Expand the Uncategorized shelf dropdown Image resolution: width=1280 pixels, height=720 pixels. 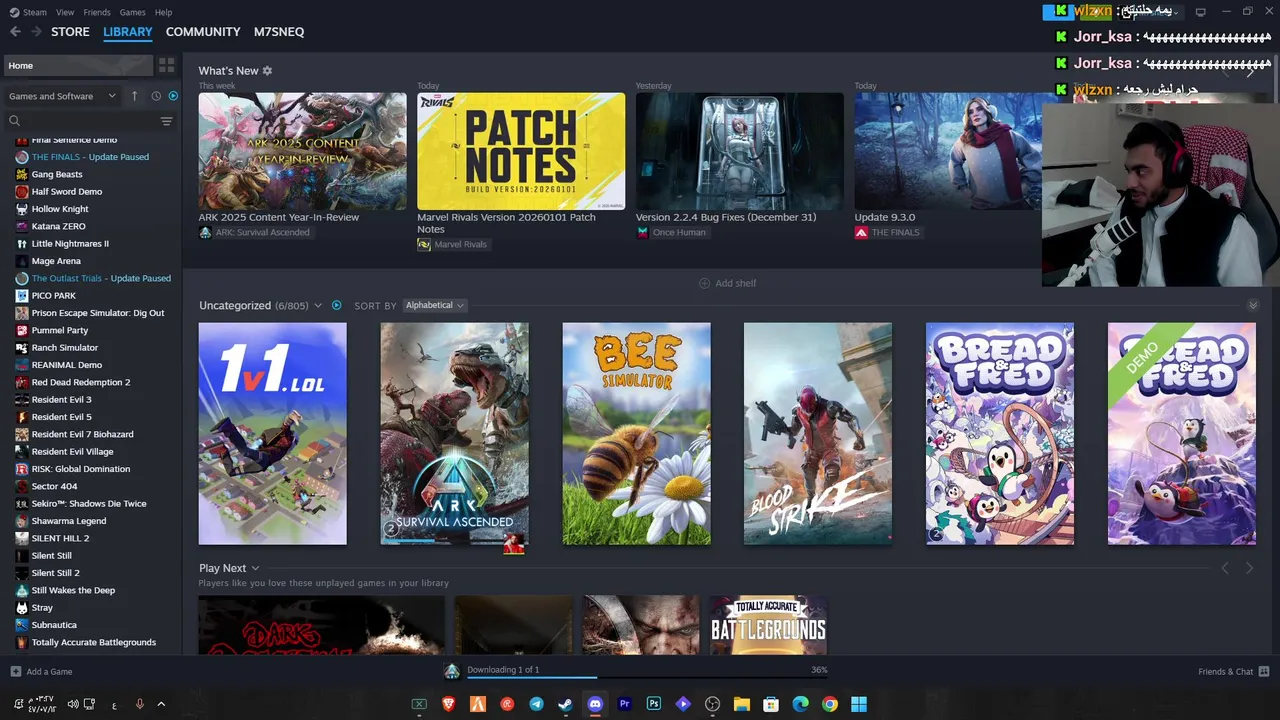(x=318, y=305)
